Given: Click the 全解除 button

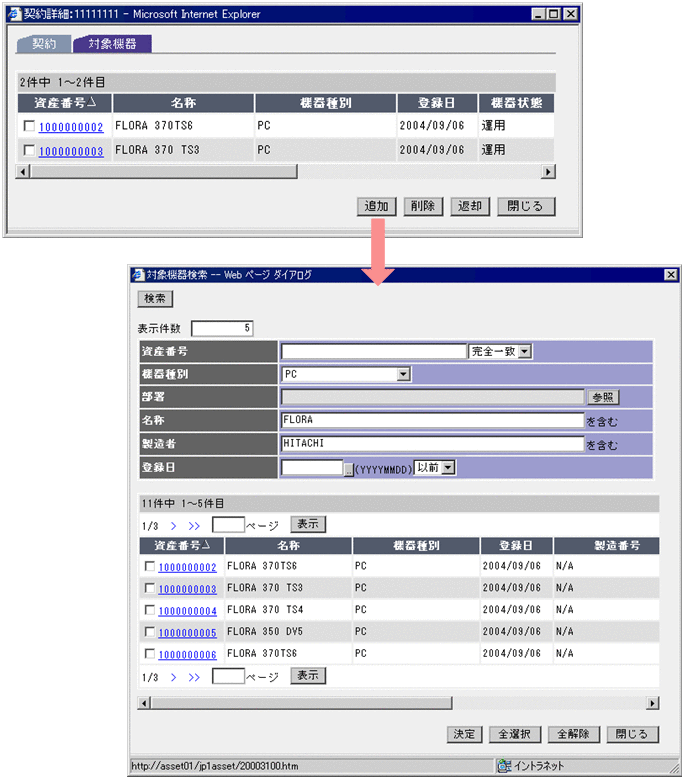Looking at the screenshot, I should coord(573,734).
